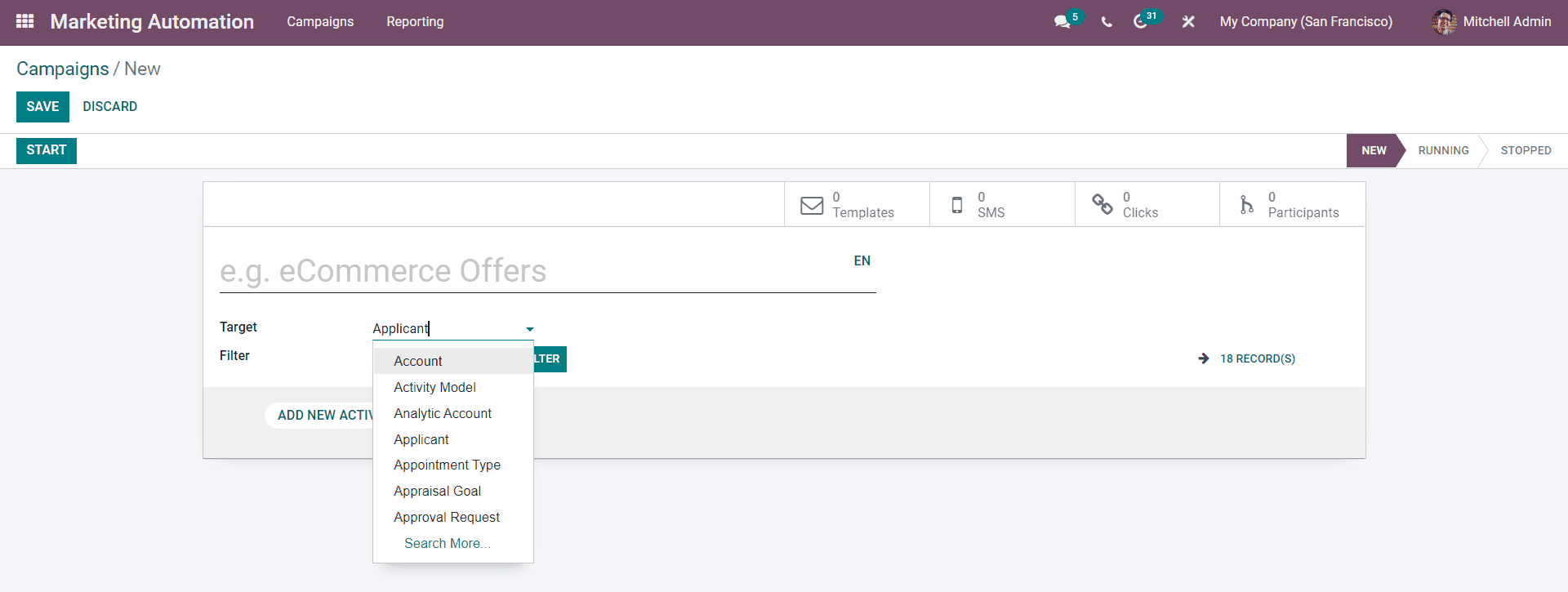Discard the campaign changes
1568x592 pixels.
click(x=109, y=107)
